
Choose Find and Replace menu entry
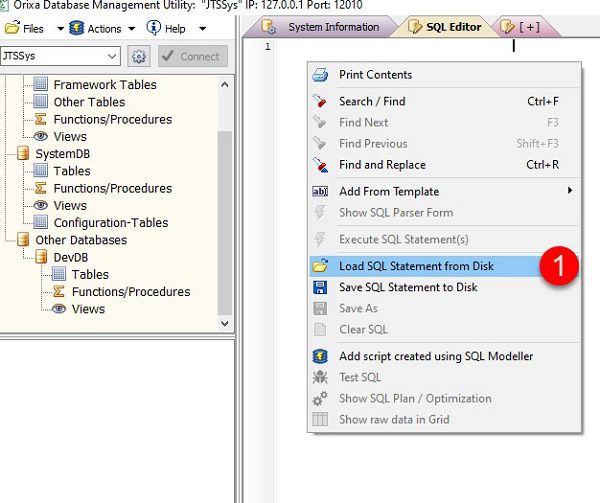[445, 165]
